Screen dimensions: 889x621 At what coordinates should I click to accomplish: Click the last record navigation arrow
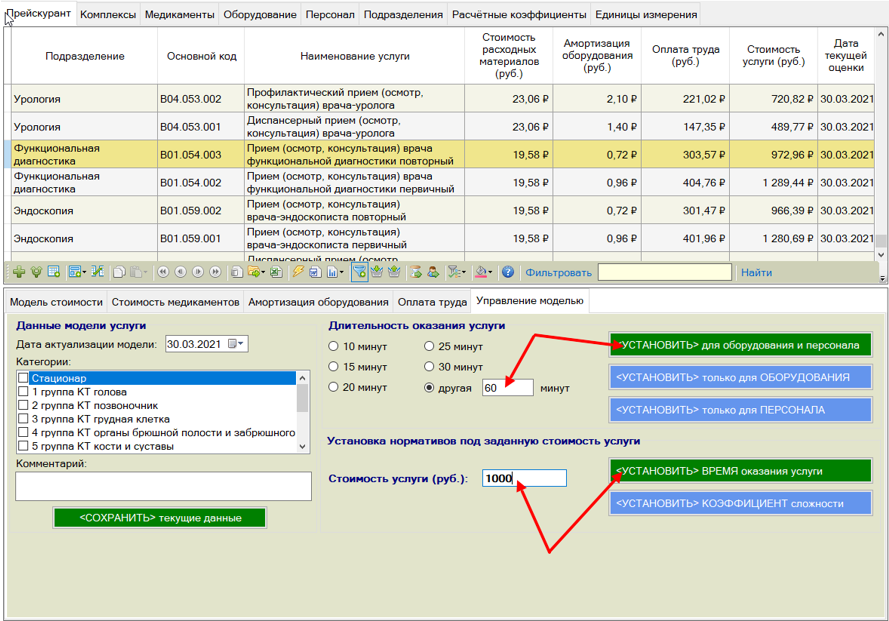click(215, 272)
